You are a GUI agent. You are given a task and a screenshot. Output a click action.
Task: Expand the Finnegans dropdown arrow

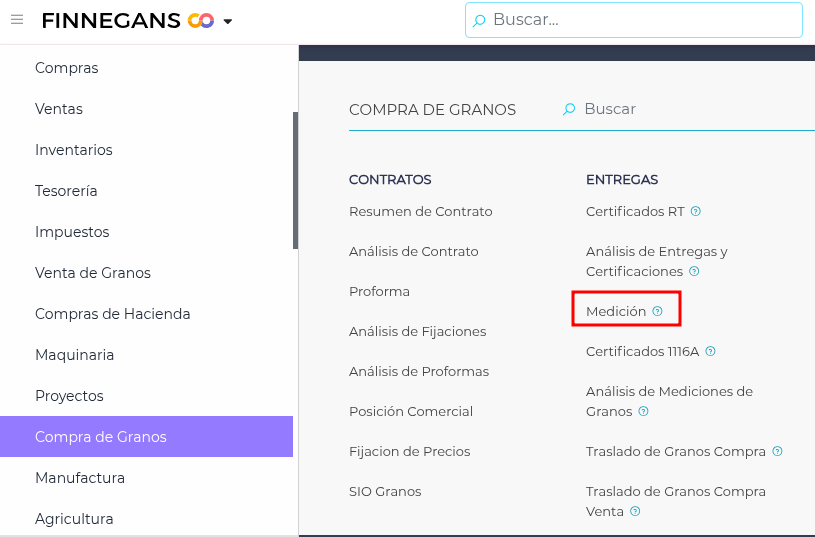click(x=228, y=21)
